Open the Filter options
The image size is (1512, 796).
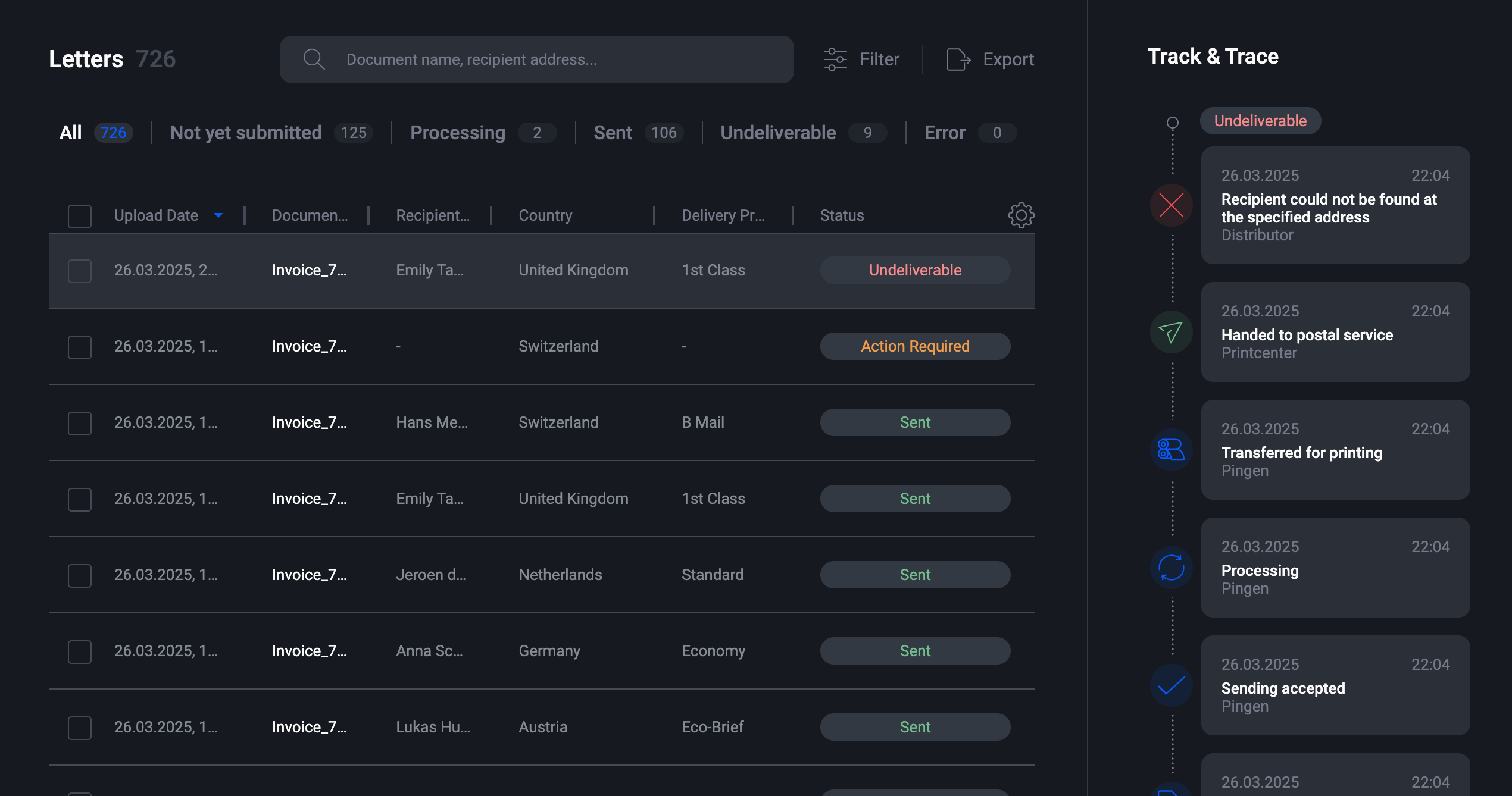point(861,59)
